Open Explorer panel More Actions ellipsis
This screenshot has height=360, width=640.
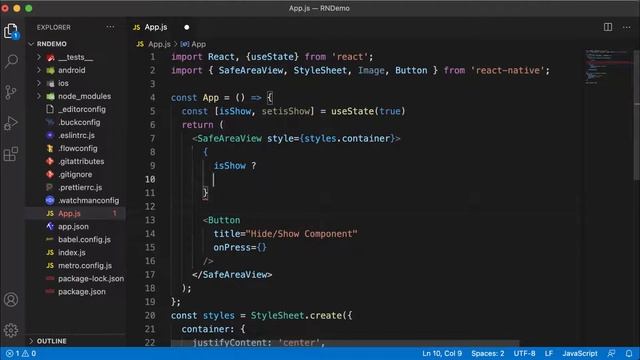click(110, 27)
